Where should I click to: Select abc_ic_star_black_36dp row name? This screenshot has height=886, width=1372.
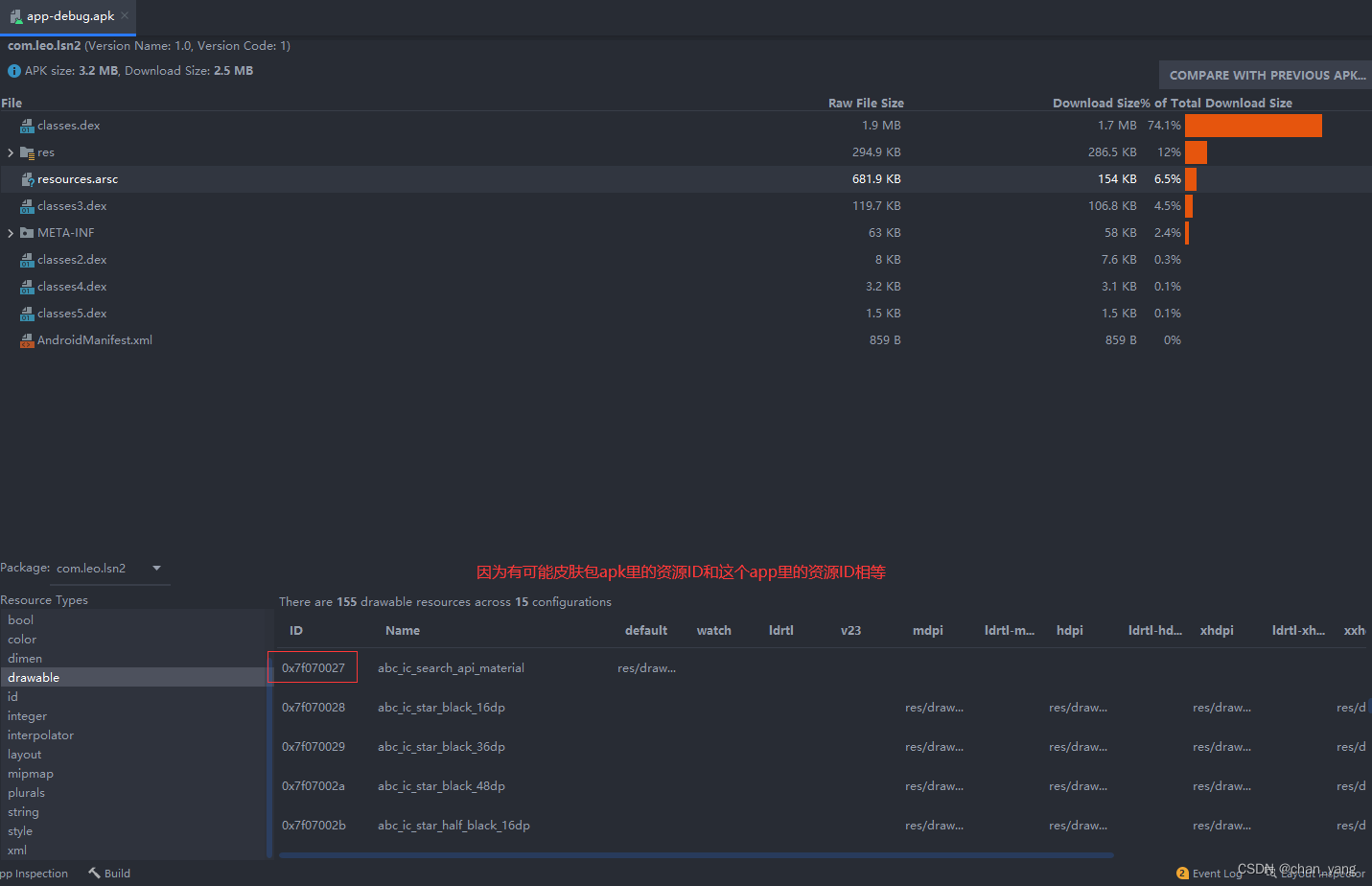pyautogui.click(x=441, y=747)
